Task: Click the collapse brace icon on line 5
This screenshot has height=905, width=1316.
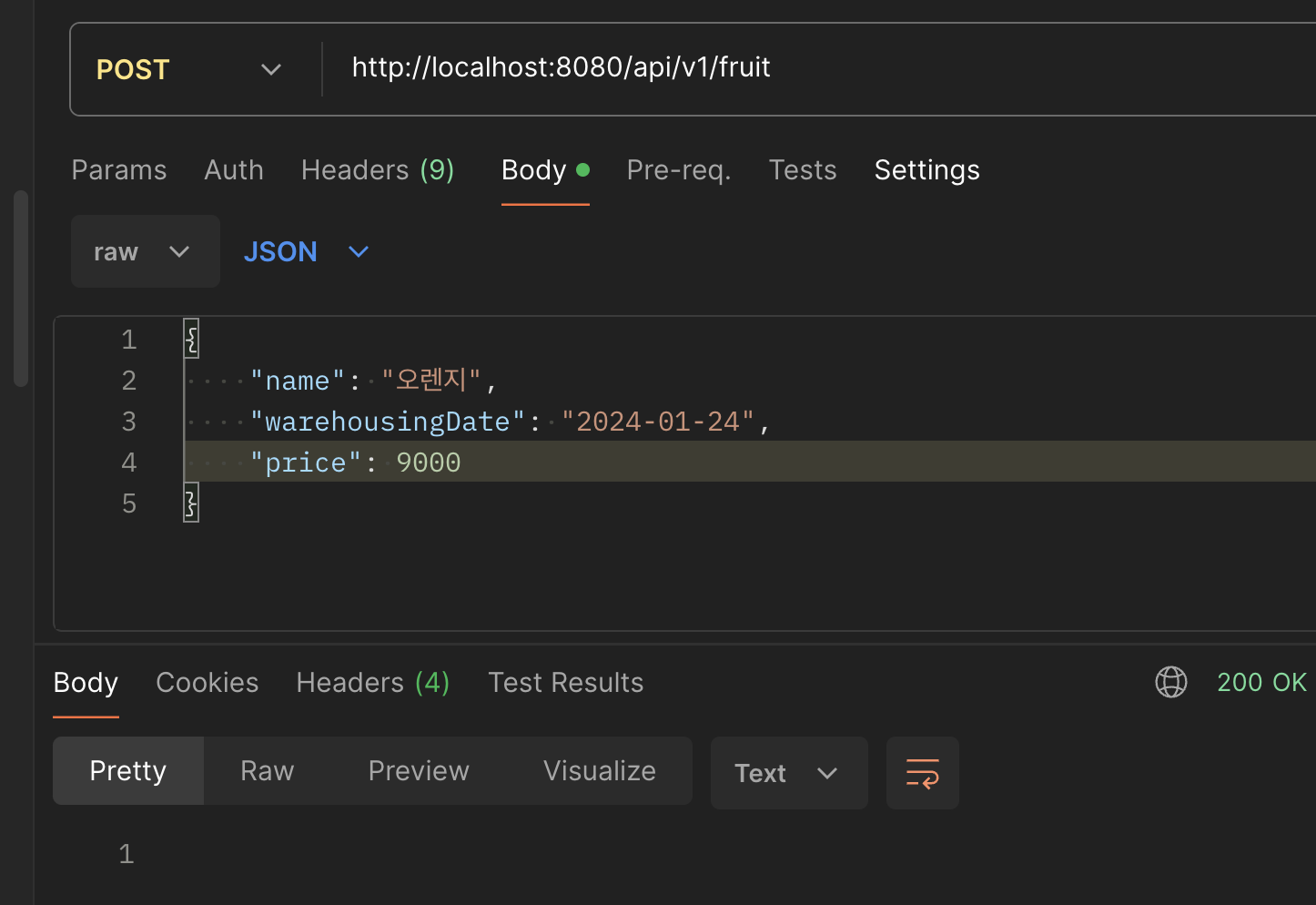Action: [190, 502]
